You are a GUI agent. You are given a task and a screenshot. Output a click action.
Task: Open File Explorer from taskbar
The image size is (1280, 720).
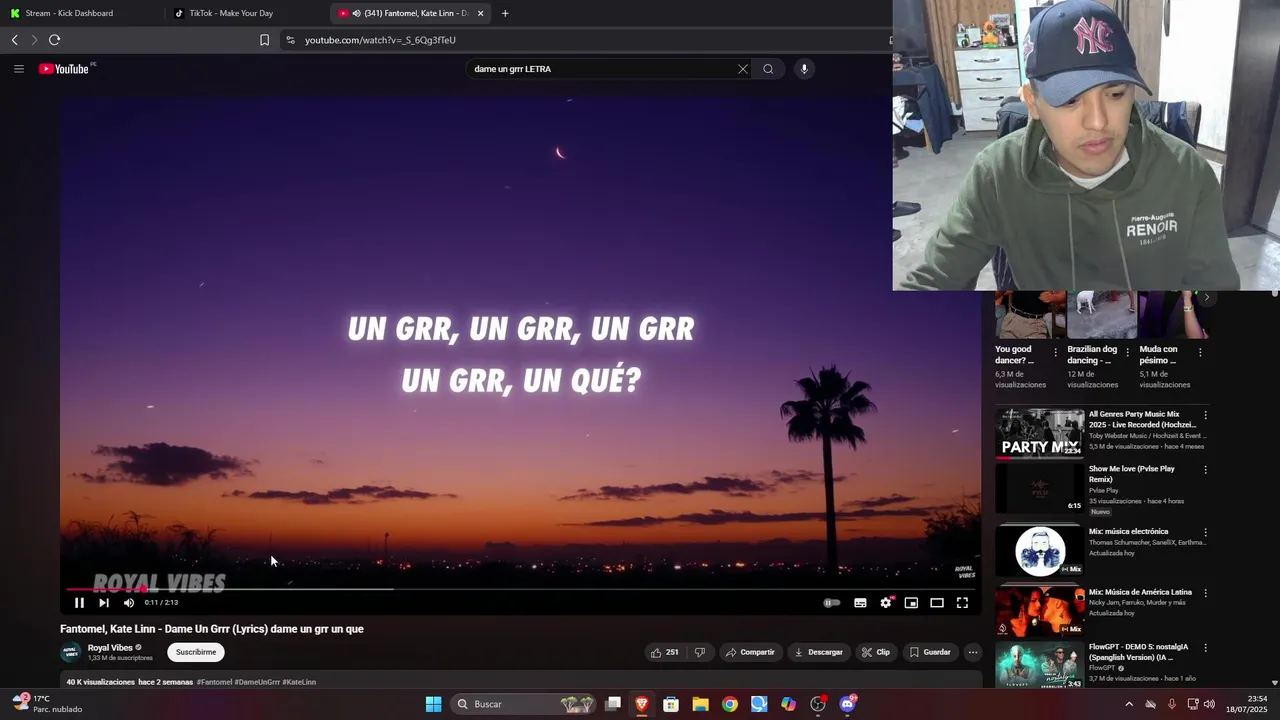(701, 704)
